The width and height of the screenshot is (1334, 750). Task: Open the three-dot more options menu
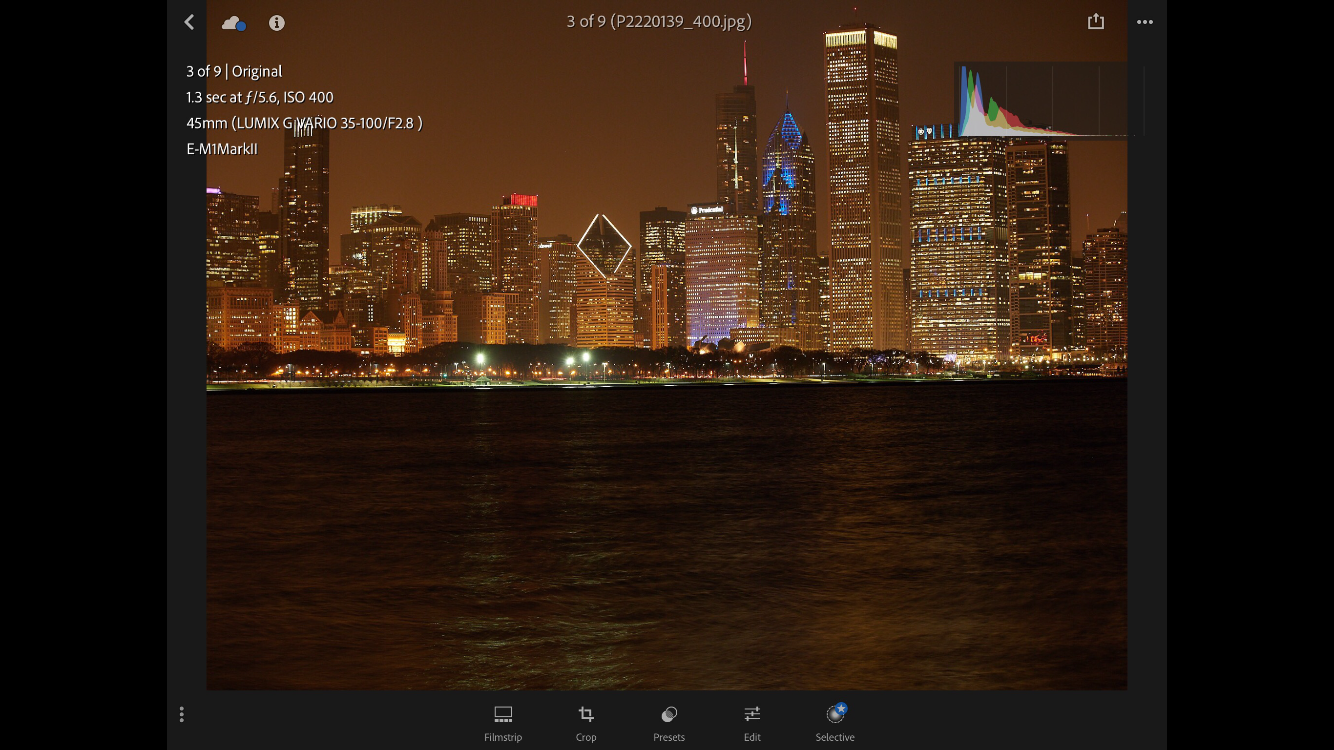point(1145,22)
